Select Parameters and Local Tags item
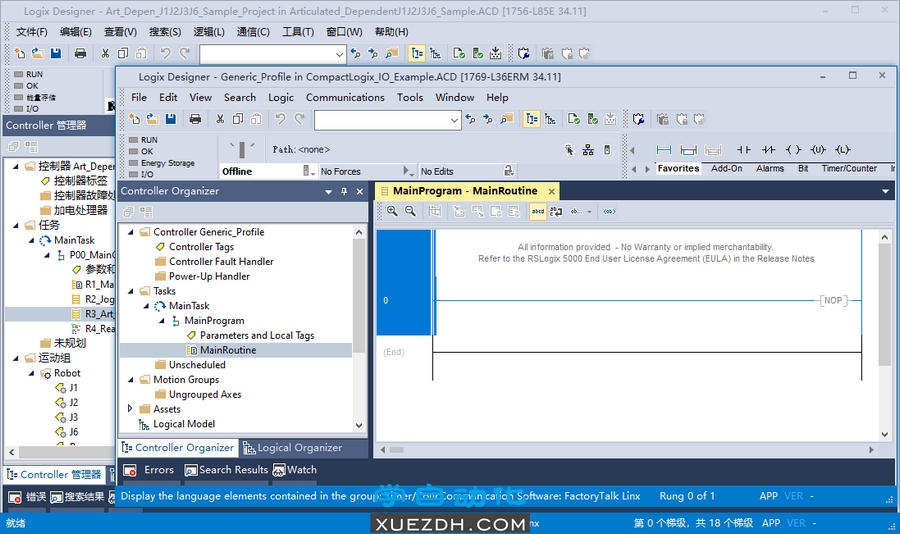 point(257,335)
